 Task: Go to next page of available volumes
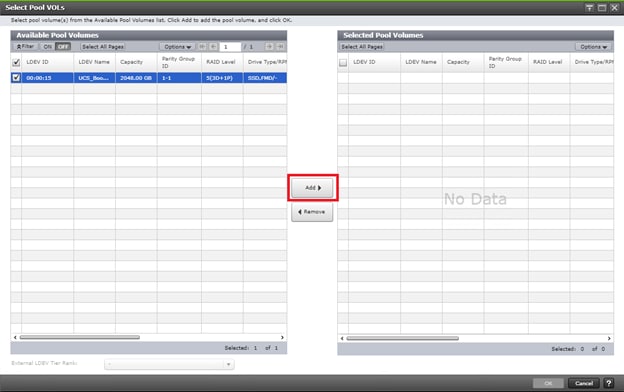(x=269, y=47)
